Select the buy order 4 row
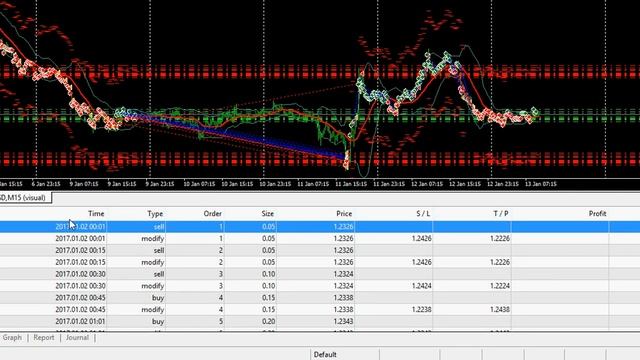The height and width of the screenshot is (360, 640). pos(320,298)
